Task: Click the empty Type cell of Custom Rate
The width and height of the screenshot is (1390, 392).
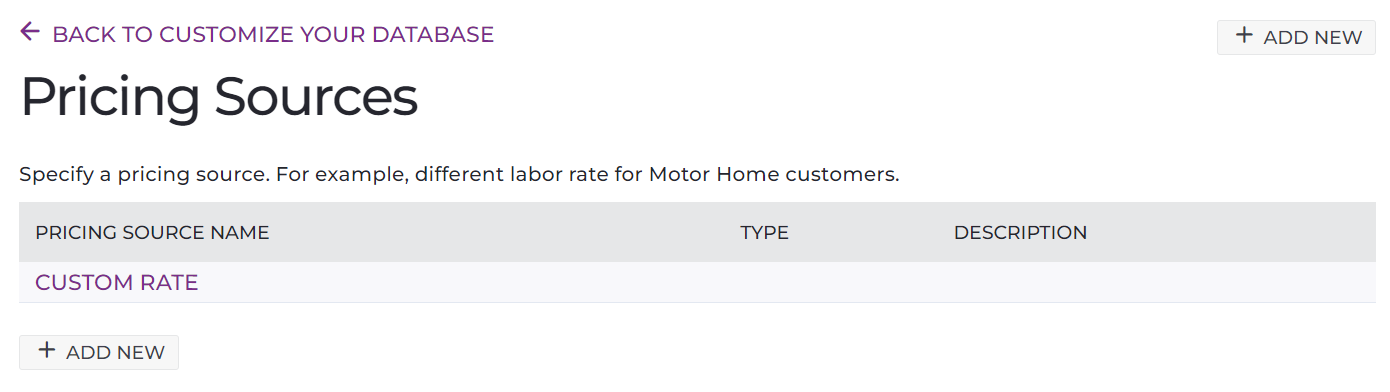Action: coord(831,283)
